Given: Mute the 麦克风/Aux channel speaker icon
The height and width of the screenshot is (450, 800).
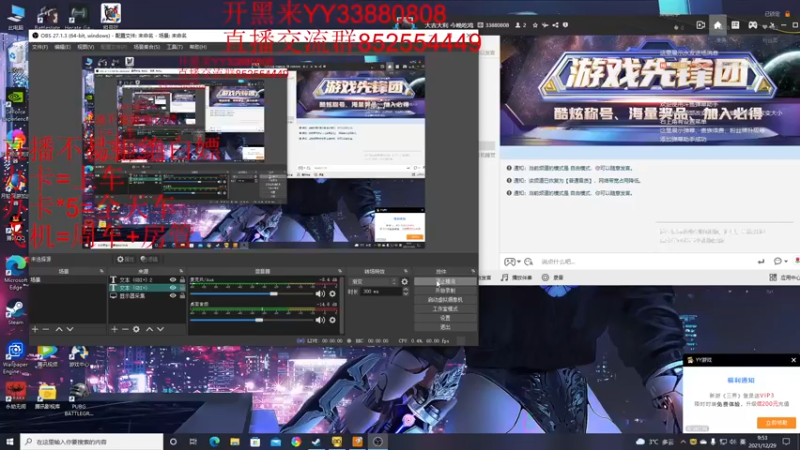Looking at the screenshot, I should pos(320,294).
